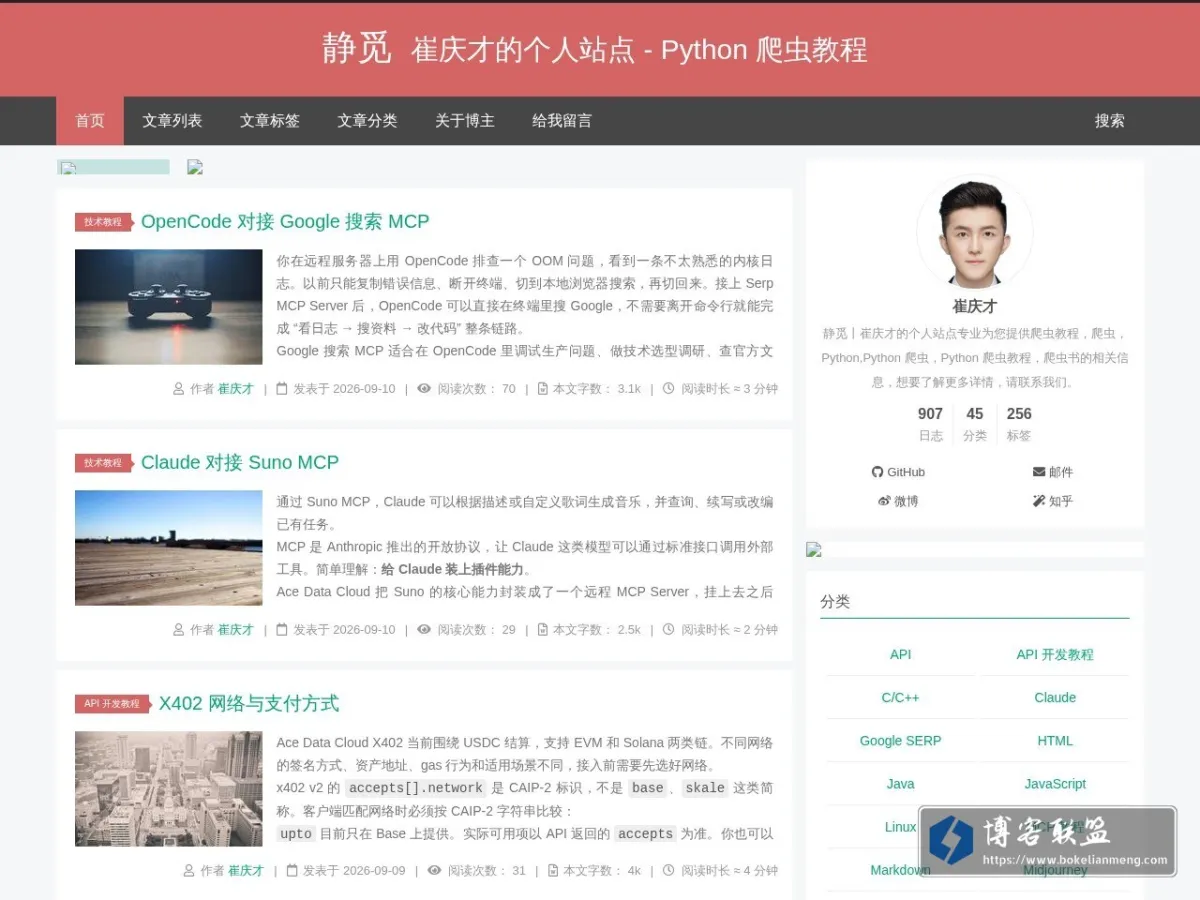This screenshot has width=1200, height=900.
Task: Open 文章列表 in the navigation bar
Action: tap(172, 121)
